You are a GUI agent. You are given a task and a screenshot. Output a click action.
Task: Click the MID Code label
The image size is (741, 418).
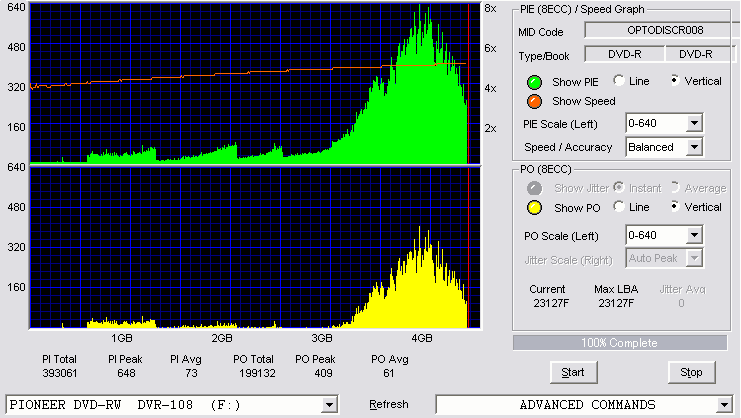(541, 32)
